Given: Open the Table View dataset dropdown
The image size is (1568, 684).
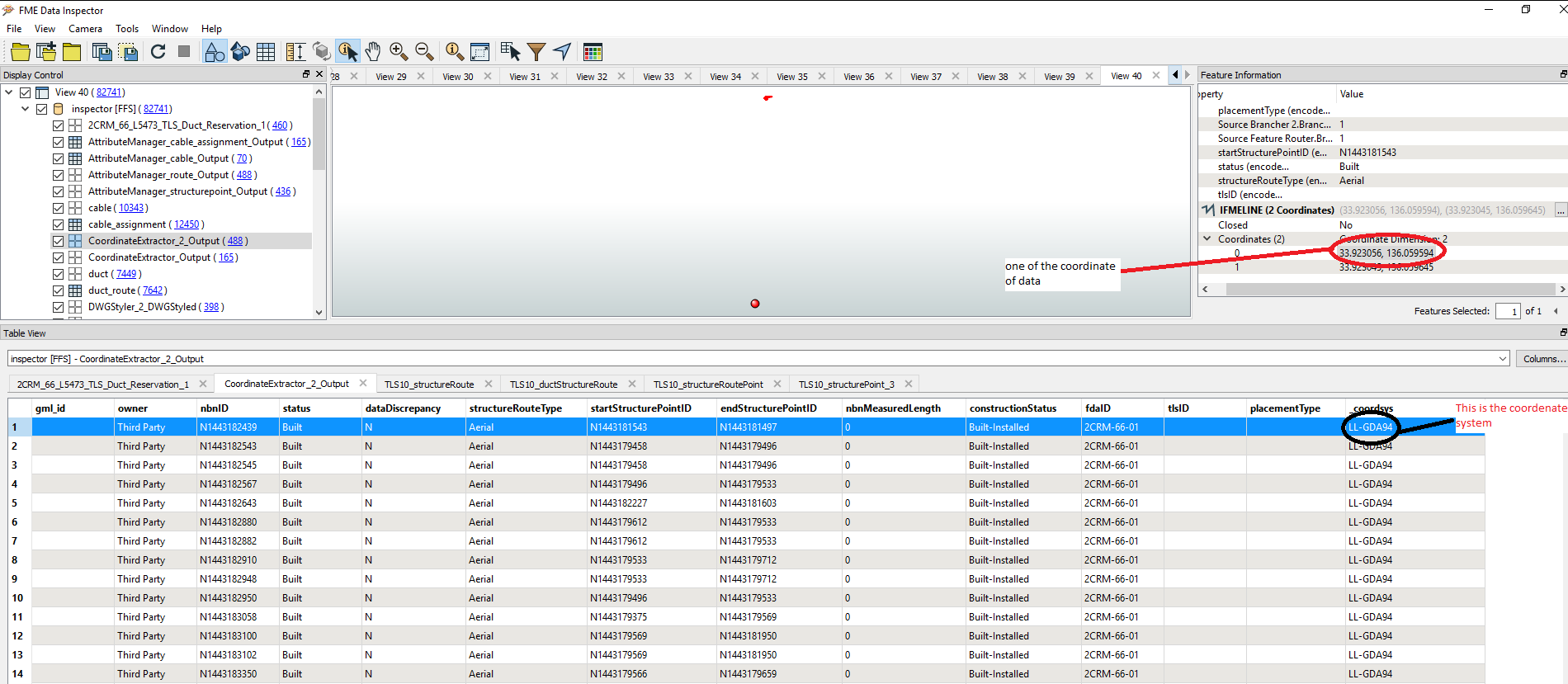Looking at the screenshot, I should coord(1502,358).
